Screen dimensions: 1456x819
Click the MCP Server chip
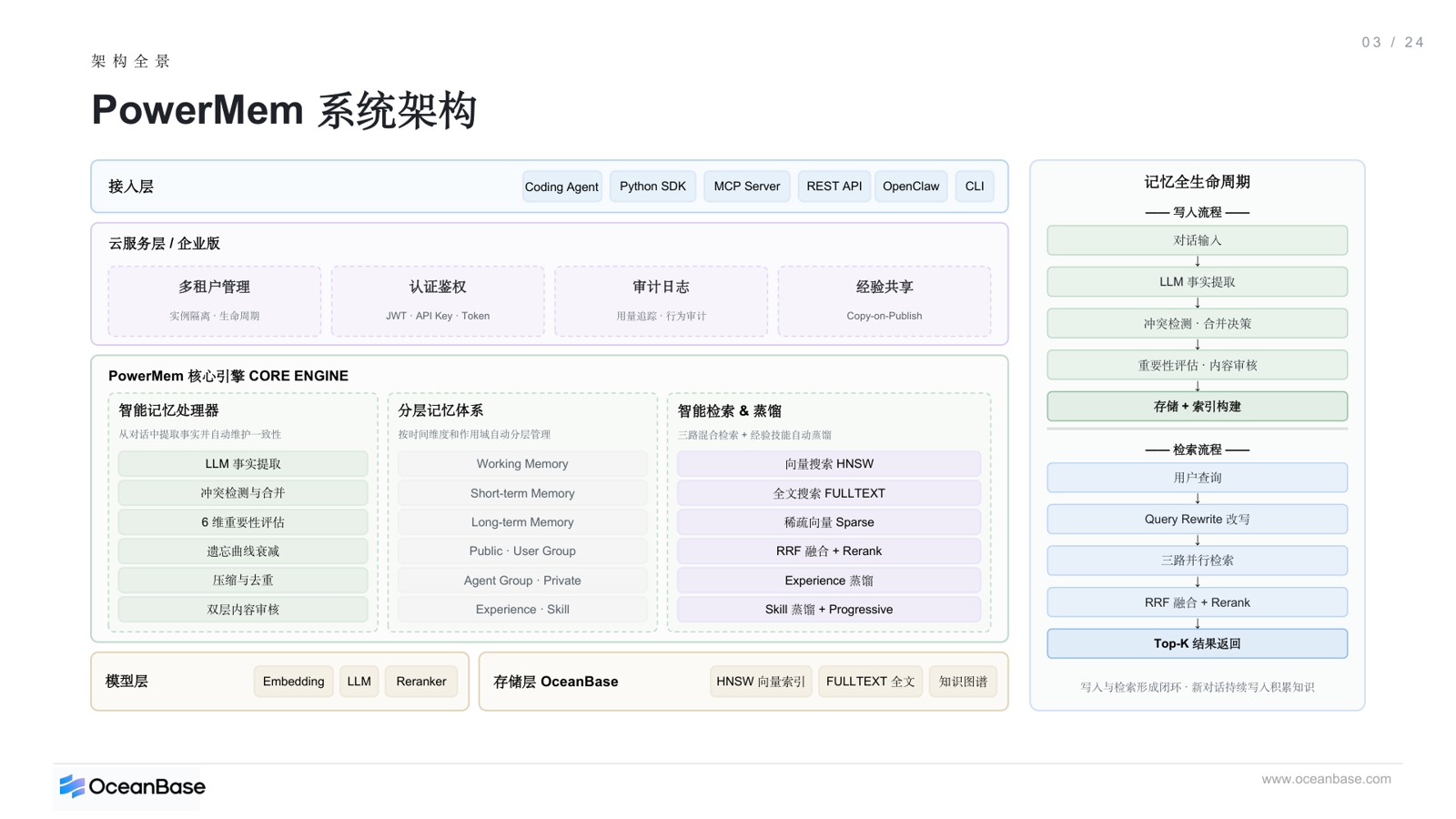tap(746, 187)
